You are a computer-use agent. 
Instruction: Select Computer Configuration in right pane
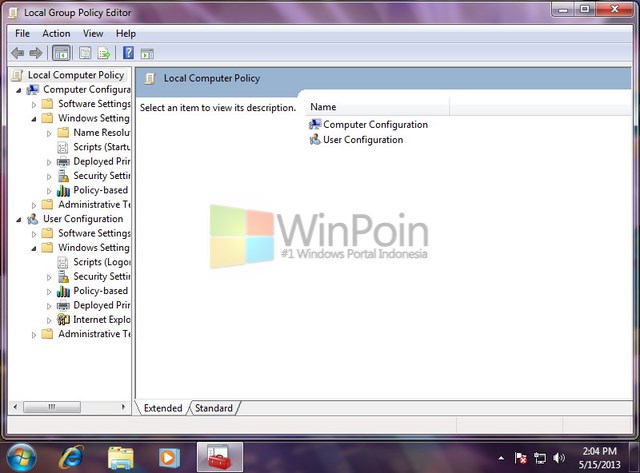coord(376,124)
